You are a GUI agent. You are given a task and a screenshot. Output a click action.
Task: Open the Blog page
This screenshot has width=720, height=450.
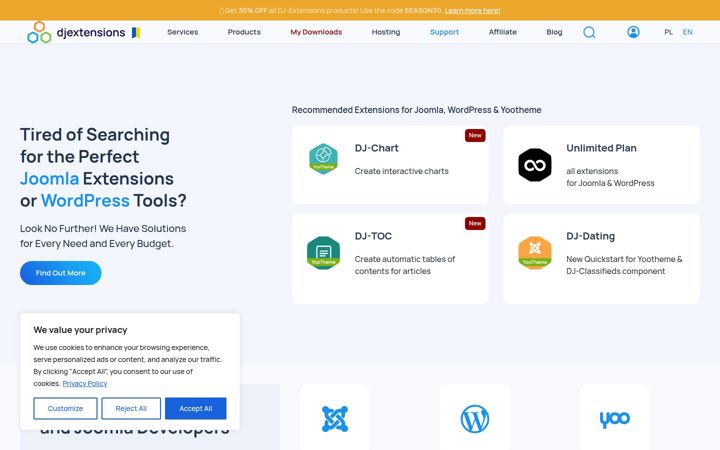coord(554,32)
